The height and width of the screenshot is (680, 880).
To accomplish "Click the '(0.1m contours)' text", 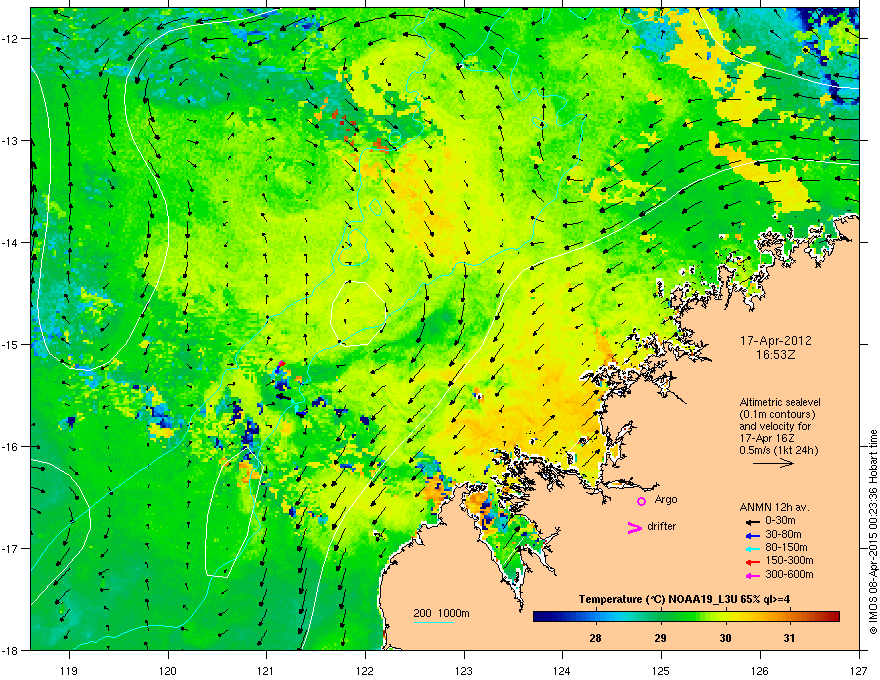I will coord(777,415).
